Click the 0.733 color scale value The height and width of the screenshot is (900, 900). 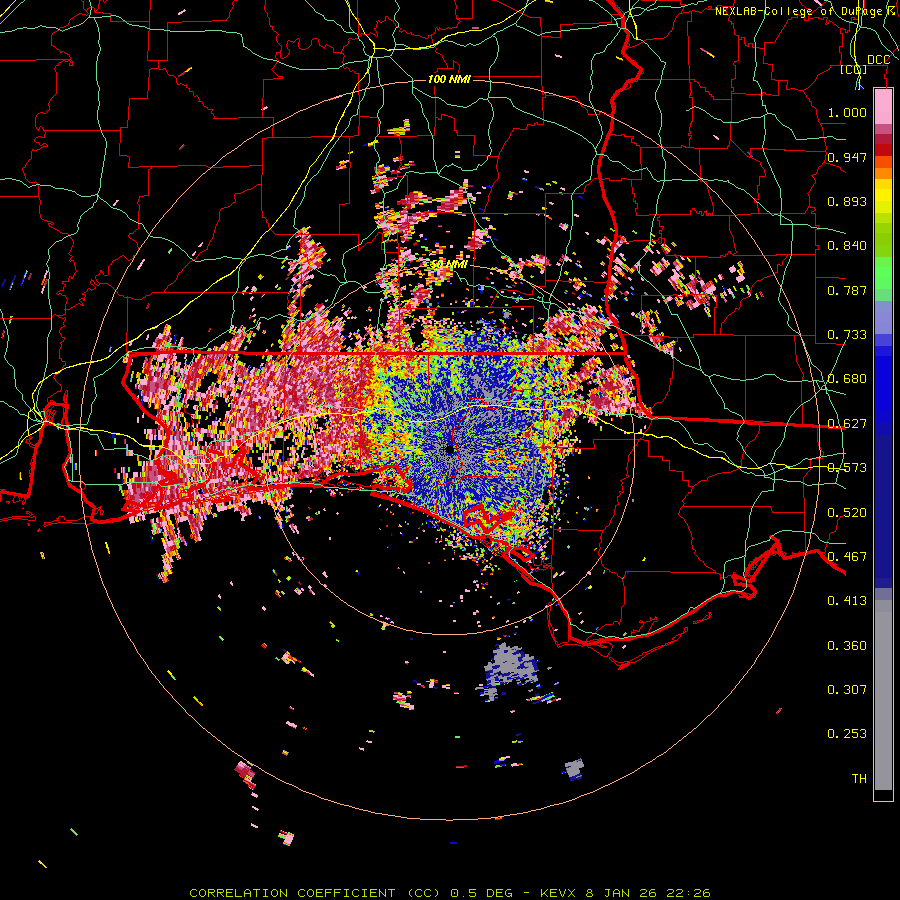pyautogui.click(x=847, y=335)
